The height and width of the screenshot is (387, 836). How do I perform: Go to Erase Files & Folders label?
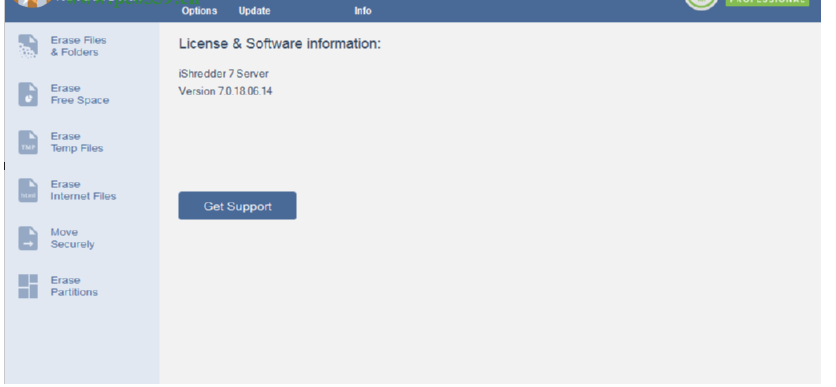pos(78,46)
